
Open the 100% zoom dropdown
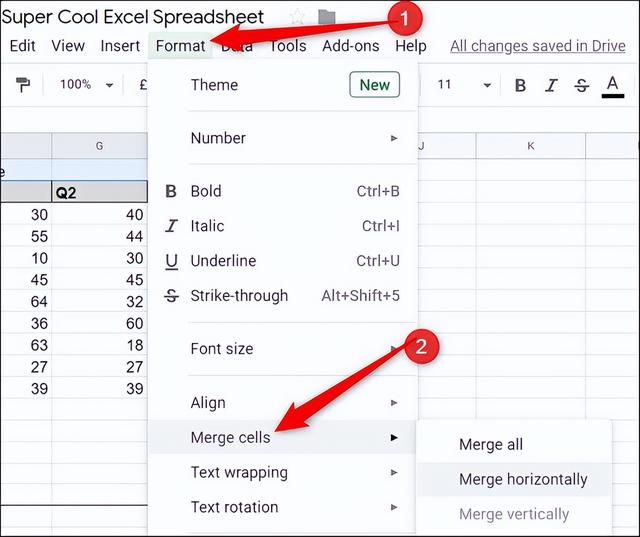click(86, 85)
